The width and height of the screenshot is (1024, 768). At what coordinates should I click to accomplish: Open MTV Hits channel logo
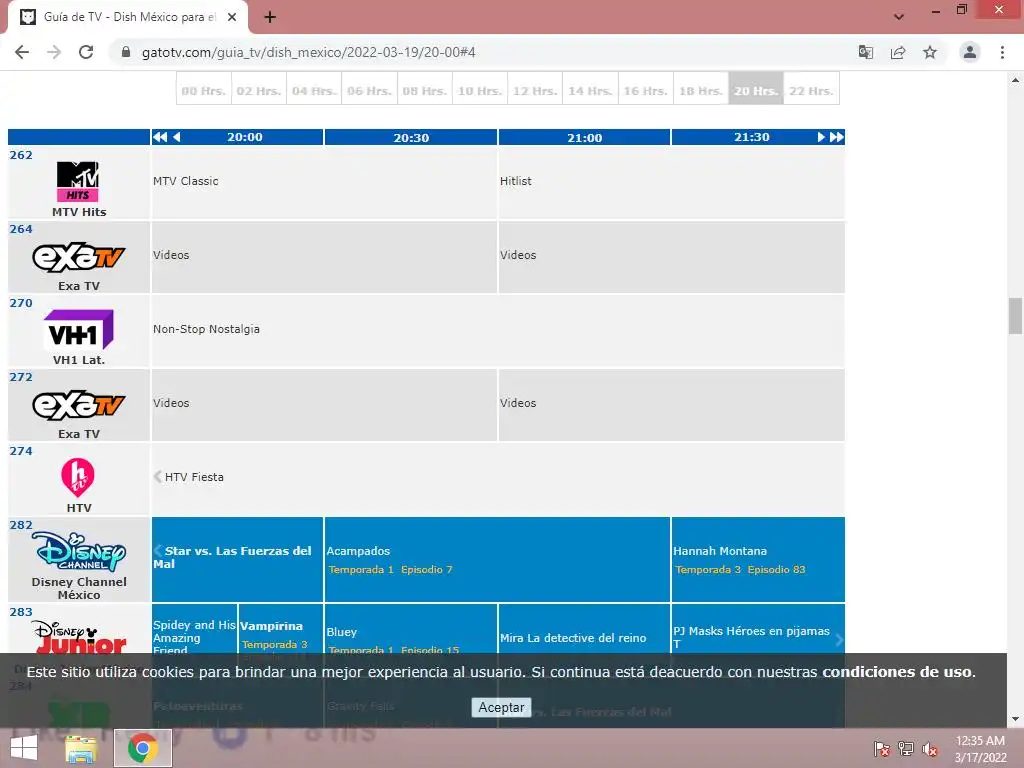[x=78, y=182]
